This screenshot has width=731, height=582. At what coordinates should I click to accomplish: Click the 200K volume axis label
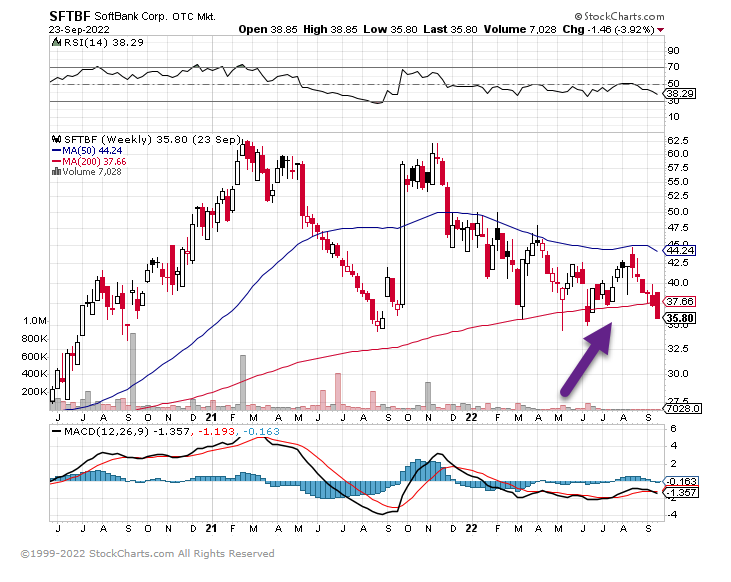tap(34, 392)
